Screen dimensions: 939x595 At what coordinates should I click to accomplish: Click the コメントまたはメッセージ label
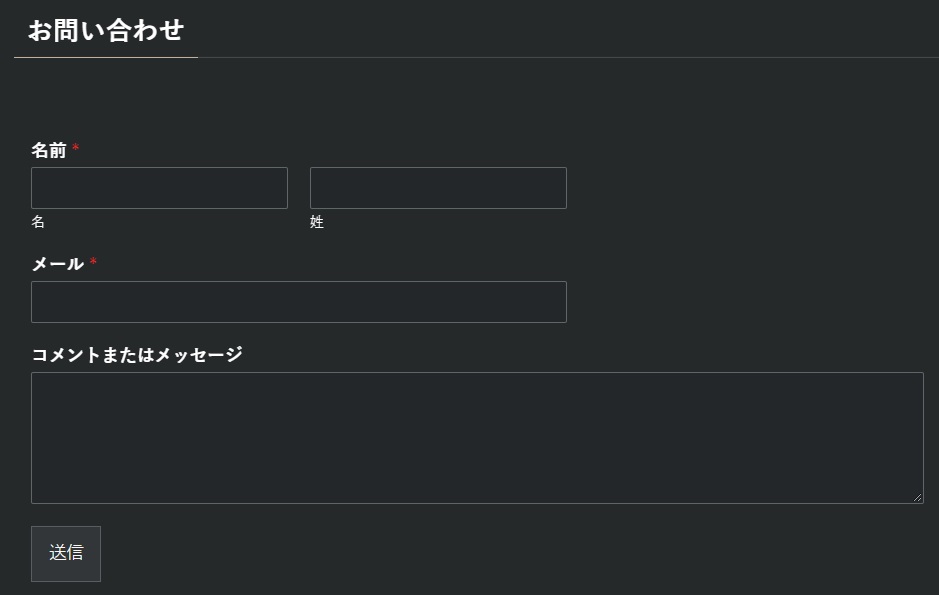tap(137, 355)
